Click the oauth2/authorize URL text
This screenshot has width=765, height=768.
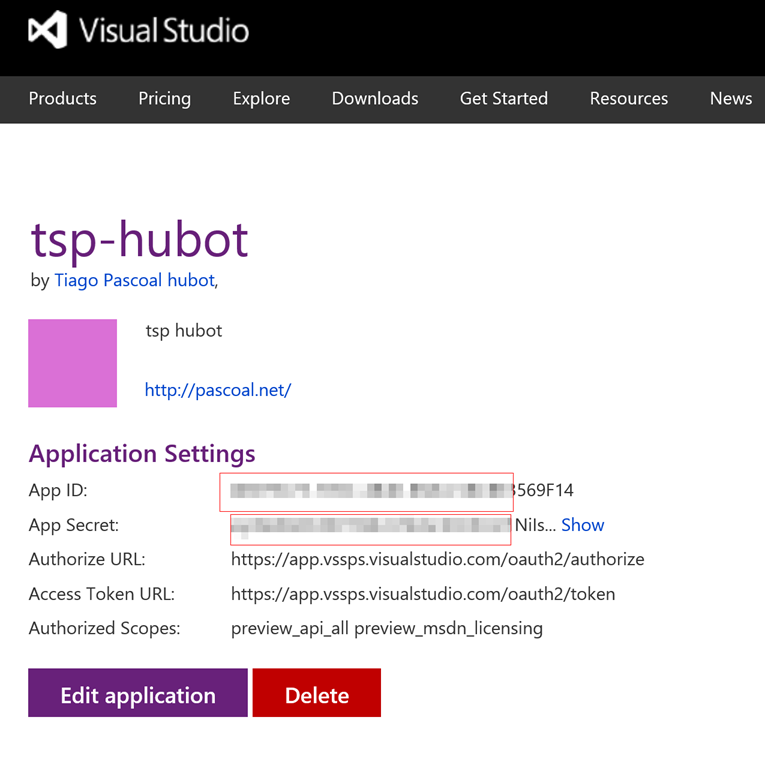click(x=437, y=559)
